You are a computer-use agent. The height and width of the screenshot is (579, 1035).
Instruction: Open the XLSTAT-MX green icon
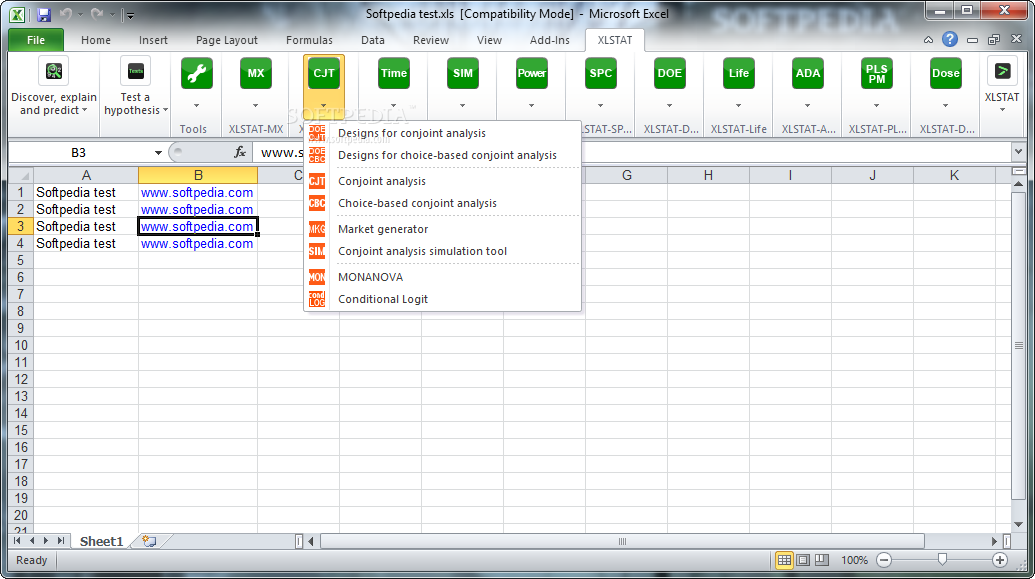(255, 73)
